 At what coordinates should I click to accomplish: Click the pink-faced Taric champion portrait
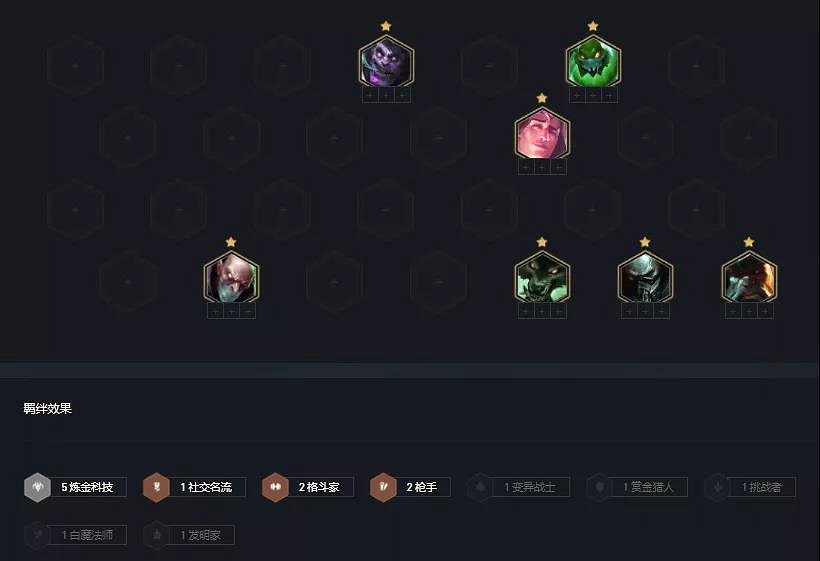pos(542,133)
